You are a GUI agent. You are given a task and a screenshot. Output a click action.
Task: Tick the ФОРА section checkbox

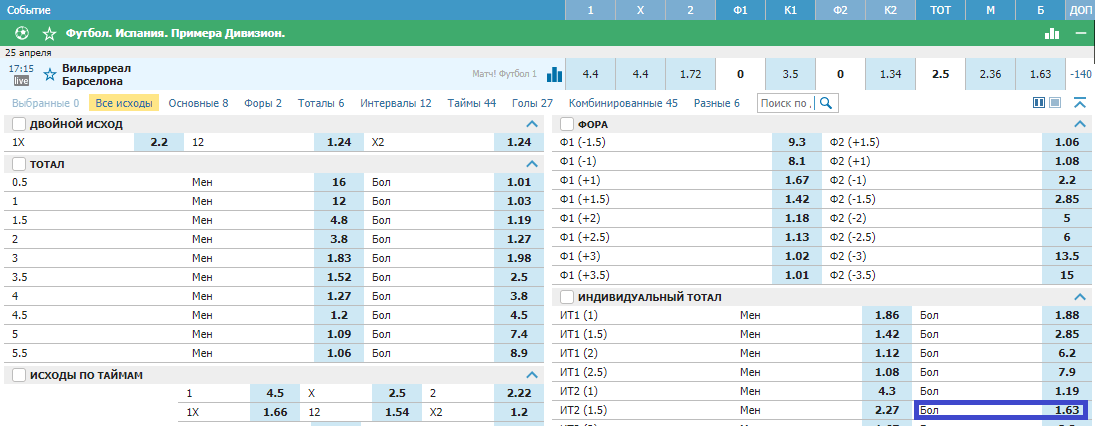567,124
